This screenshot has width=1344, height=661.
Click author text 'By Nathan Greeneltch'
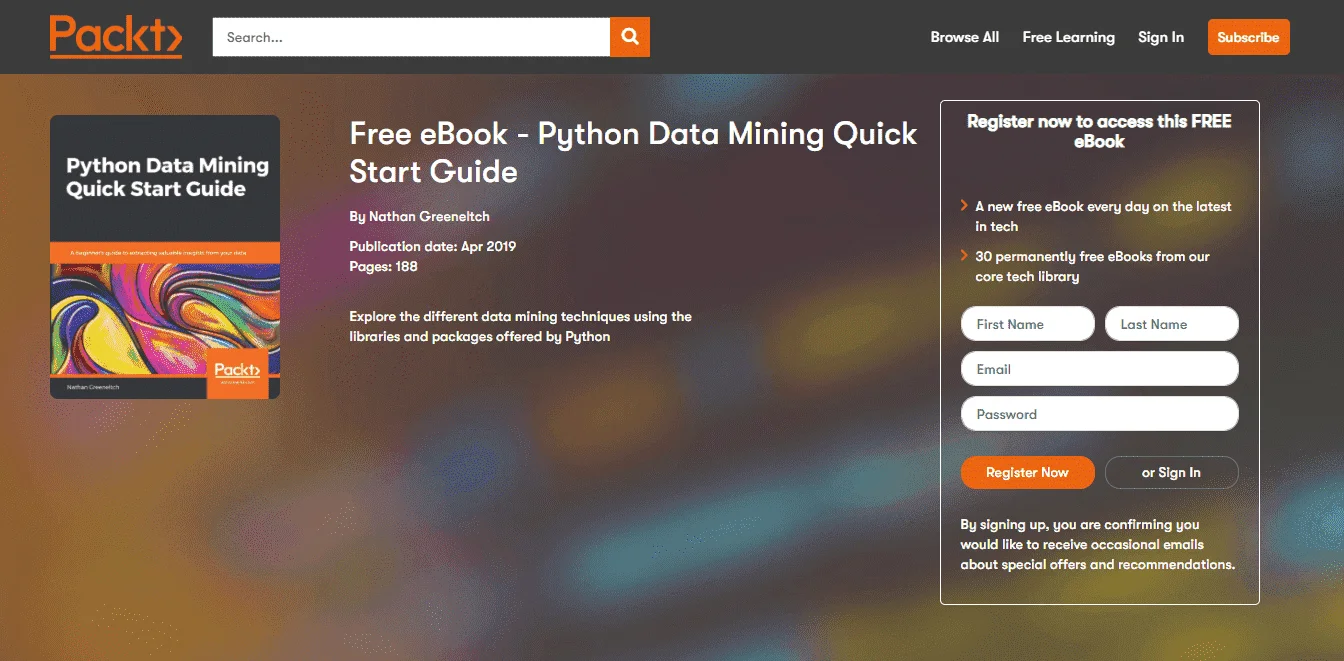419,216
